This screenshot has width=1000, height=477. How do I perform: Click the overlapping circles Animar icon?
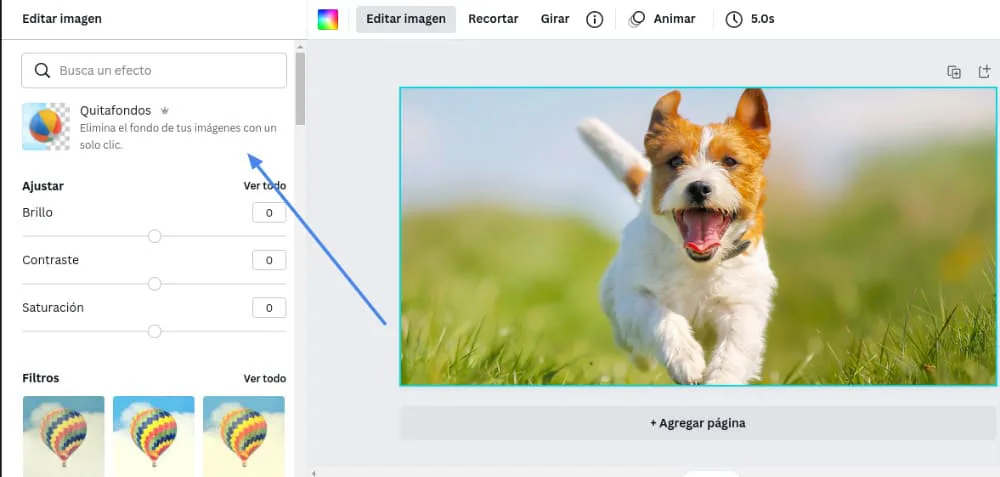[636, 20]
